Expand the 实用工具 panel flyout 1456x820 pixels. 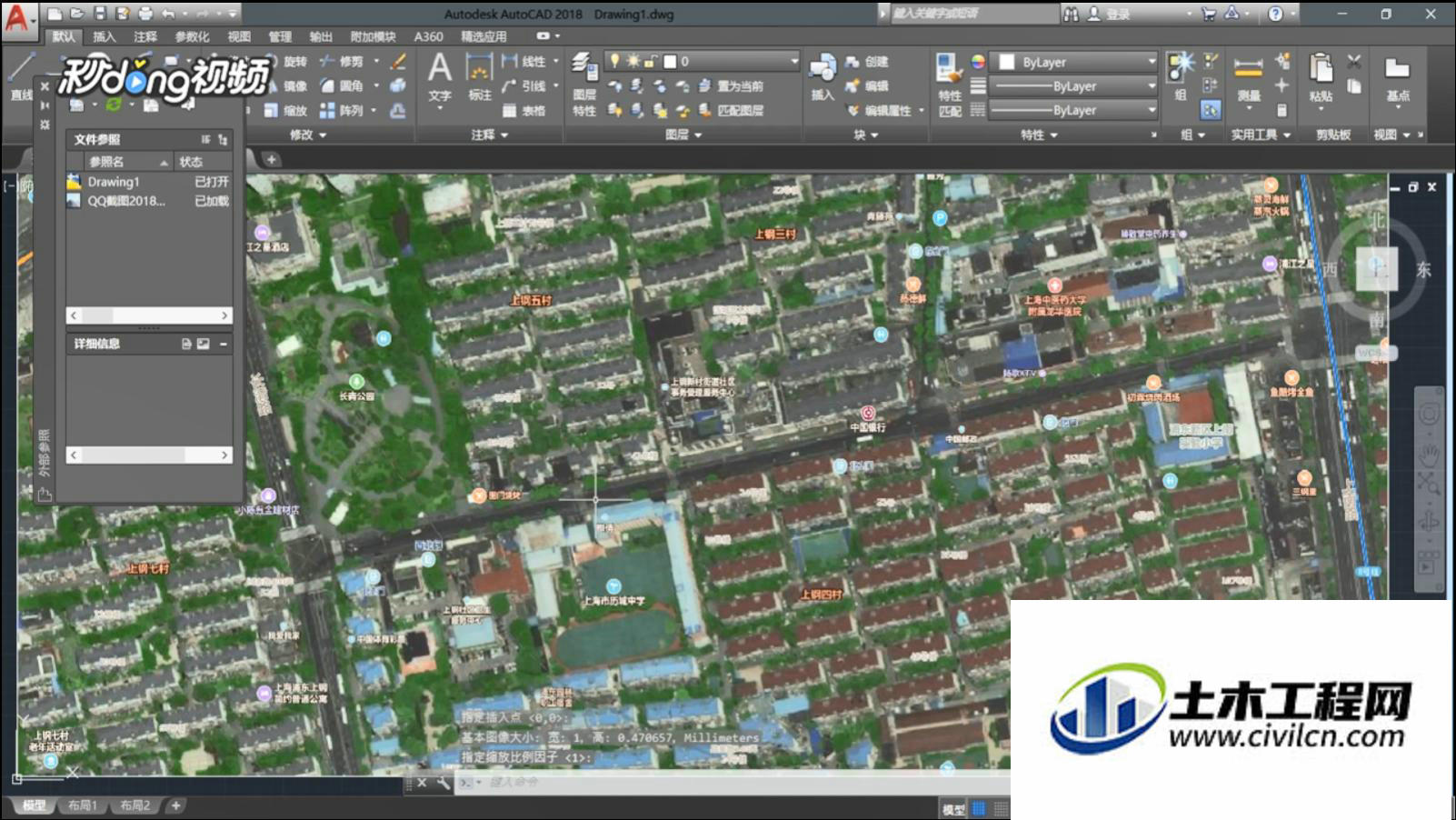(1261, 135)
